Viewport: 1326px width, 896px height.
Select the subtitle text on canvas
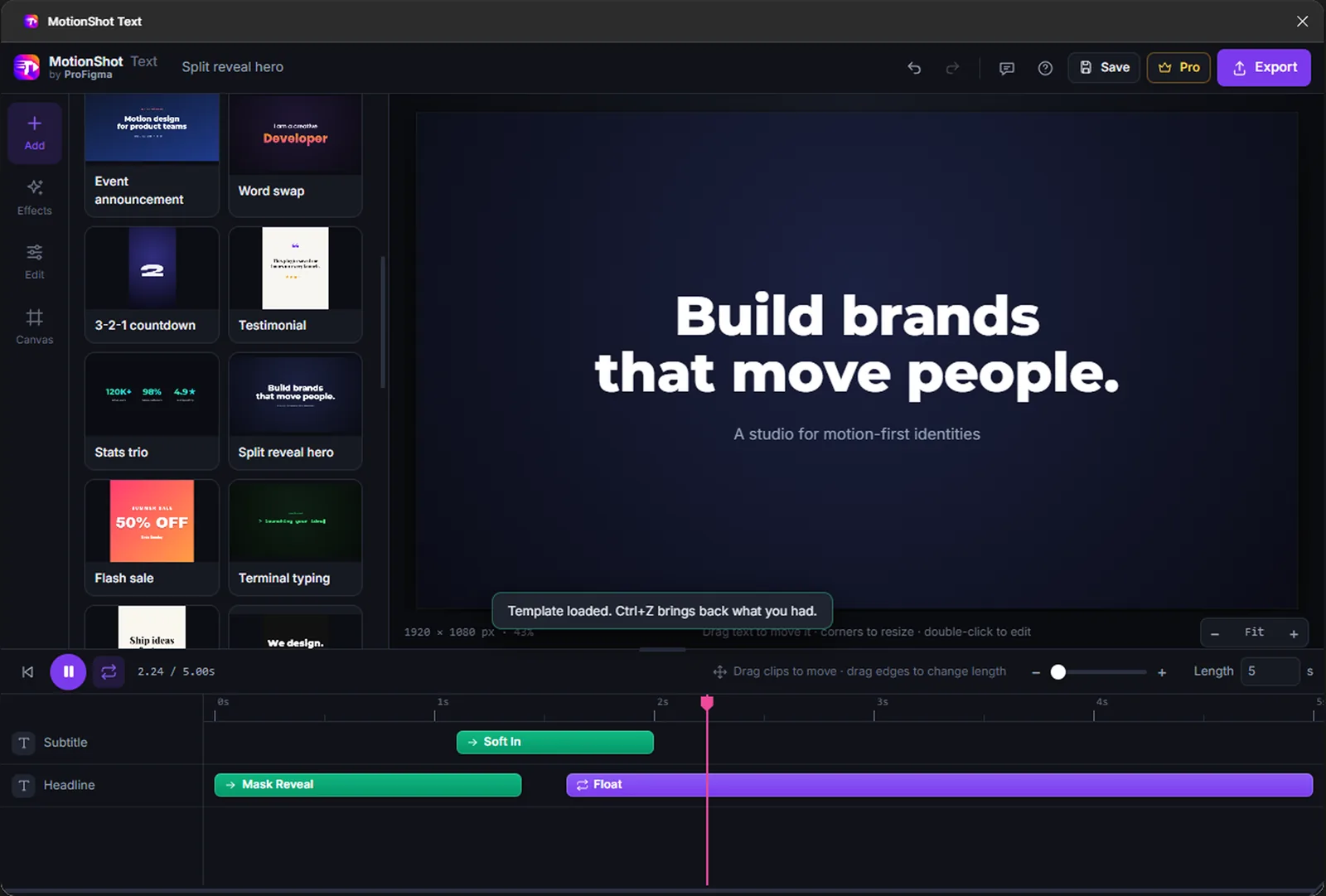point(857,434)
